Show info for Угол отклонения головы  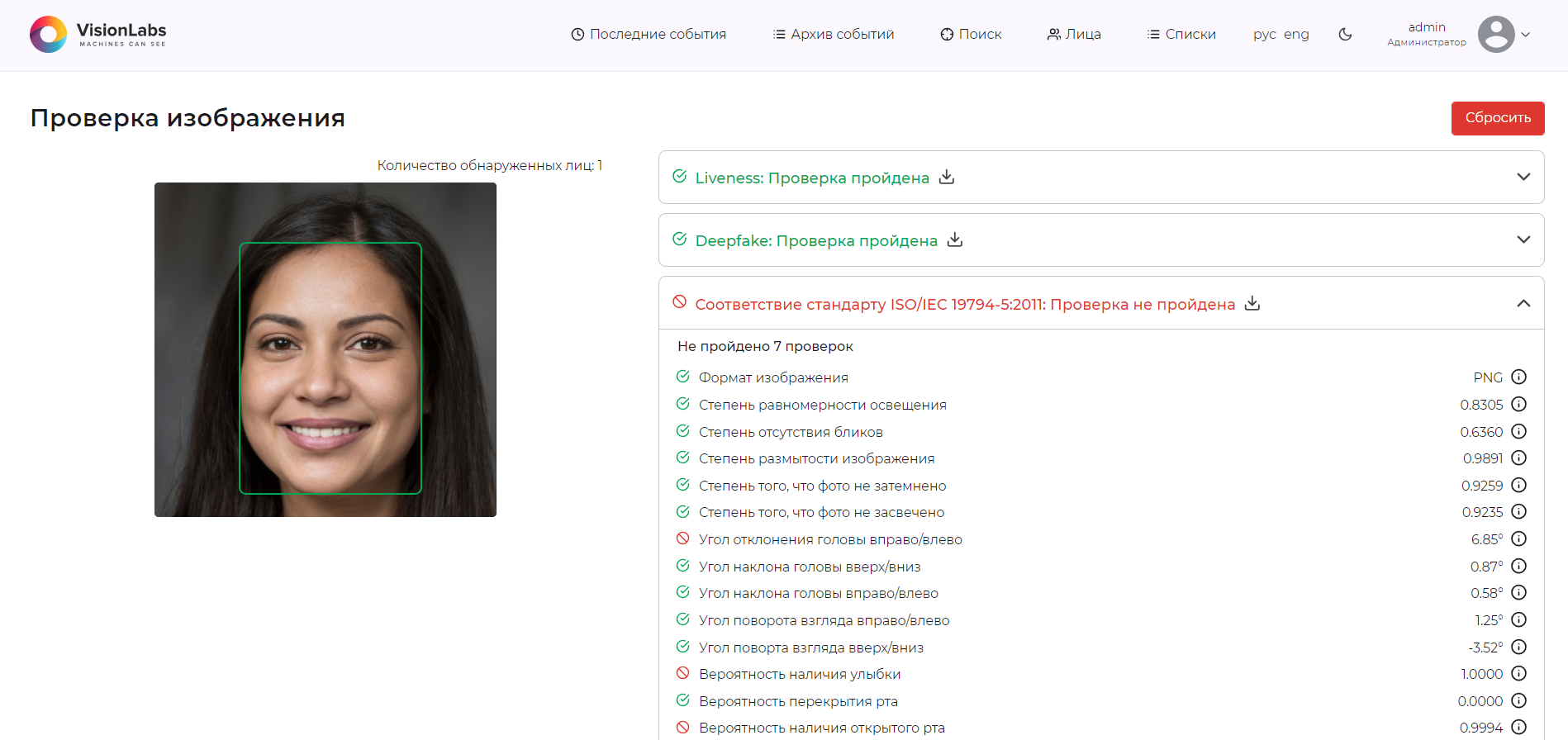click(x=1518, y=539)
